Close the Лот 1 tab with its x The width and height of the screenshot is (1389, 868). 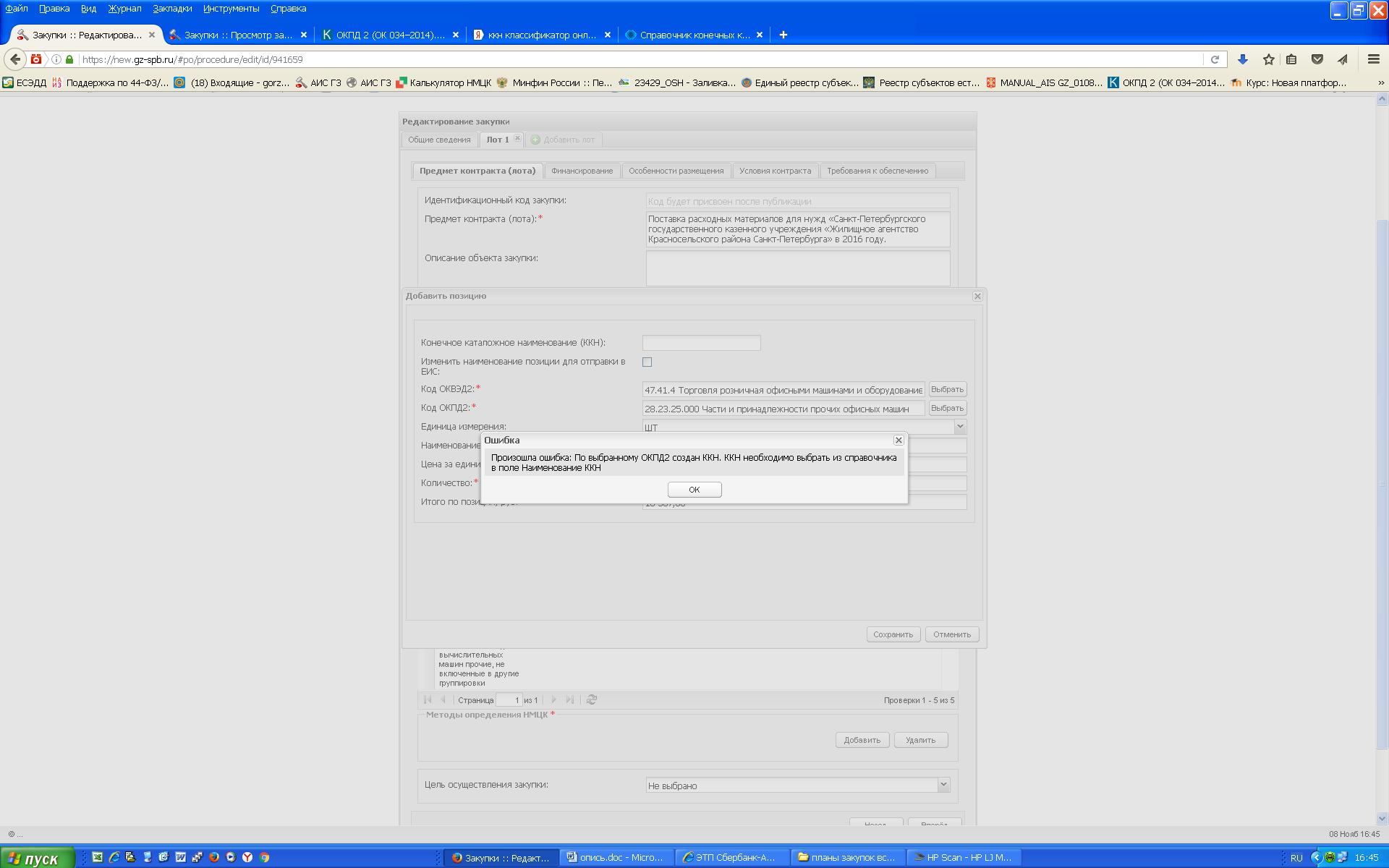click(517, 139)
